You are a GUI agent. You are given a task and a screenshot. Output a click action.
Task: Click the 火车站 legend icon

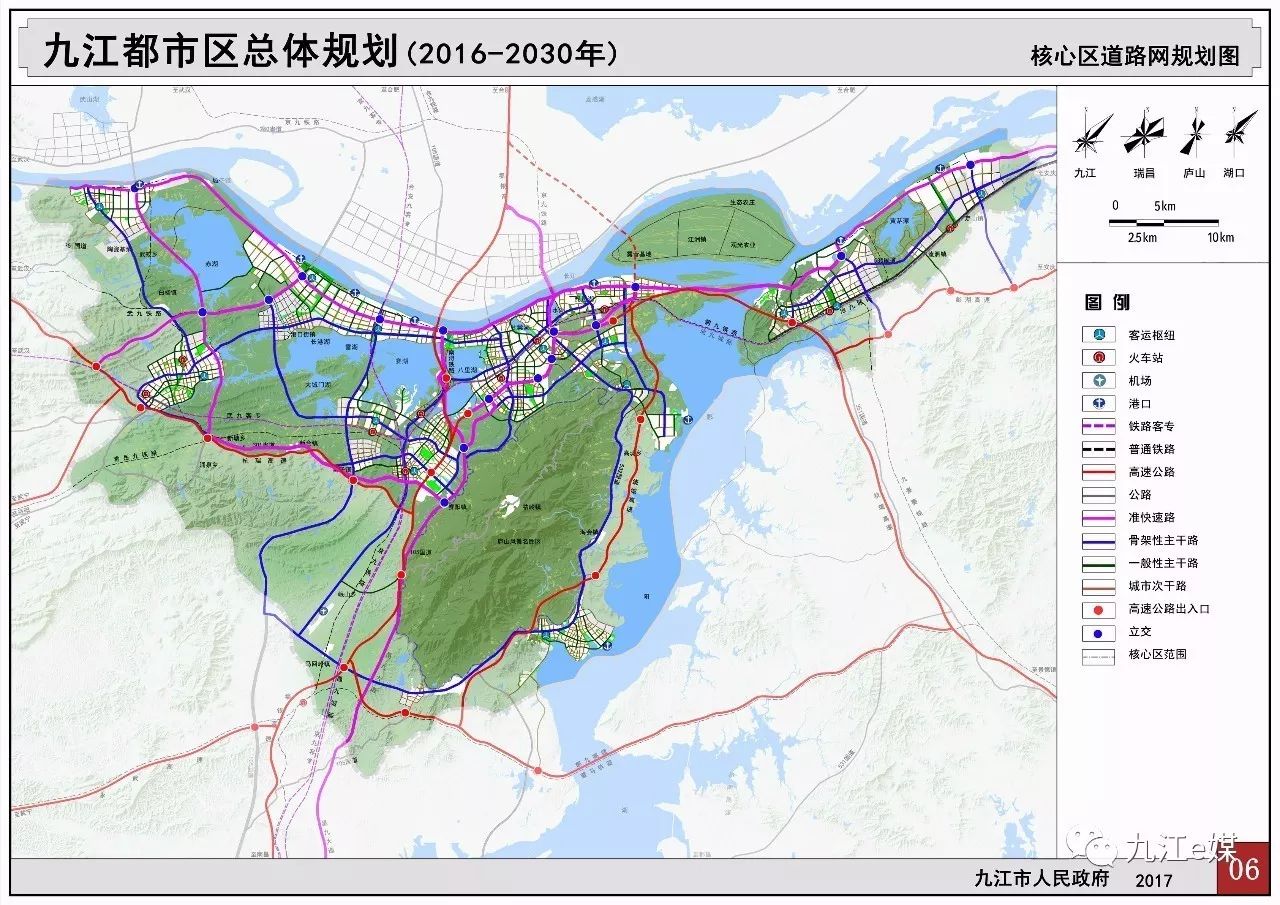point(1099,358)
